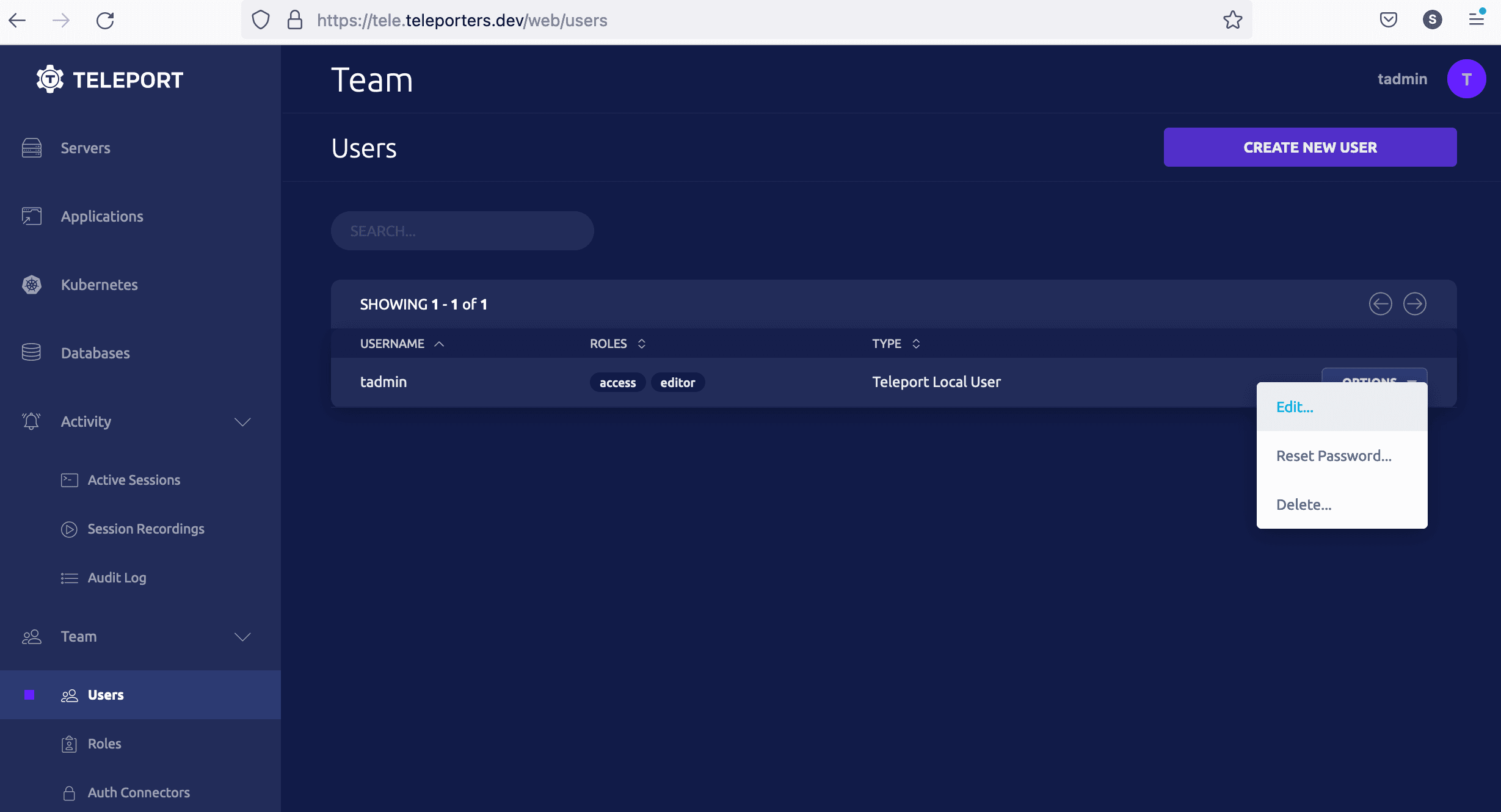Click the Servers sidebar icon

(x=31, y=147)
